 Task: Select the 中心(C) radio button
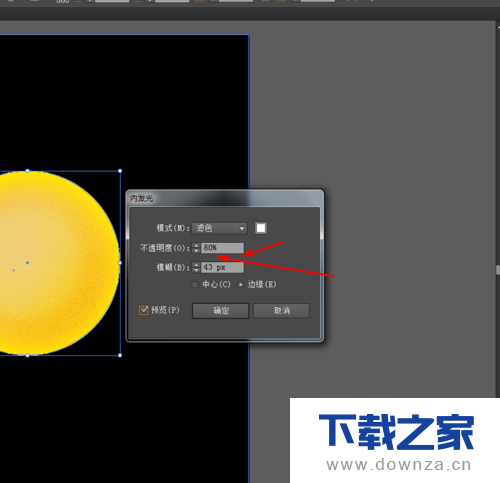click(x=195, y=285)
